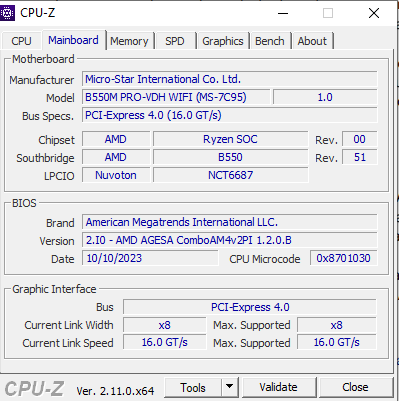
Task: Open the Memory tab
Action: (129, 41)
